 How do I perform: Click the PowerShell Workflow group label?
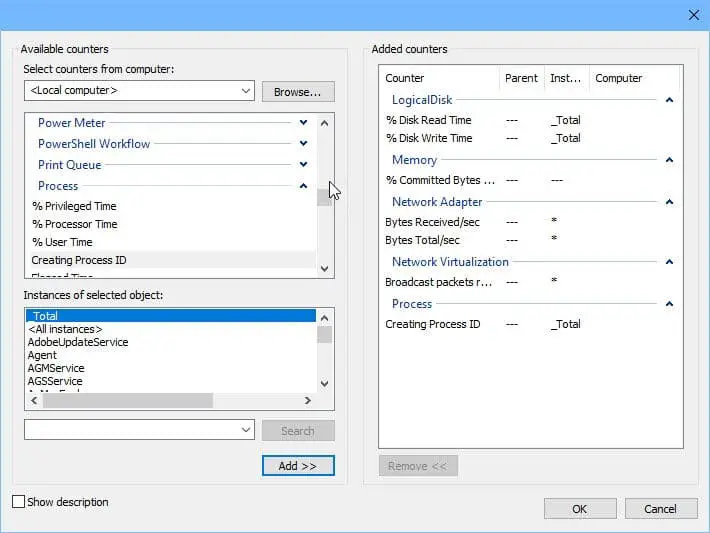click(94, 144)
